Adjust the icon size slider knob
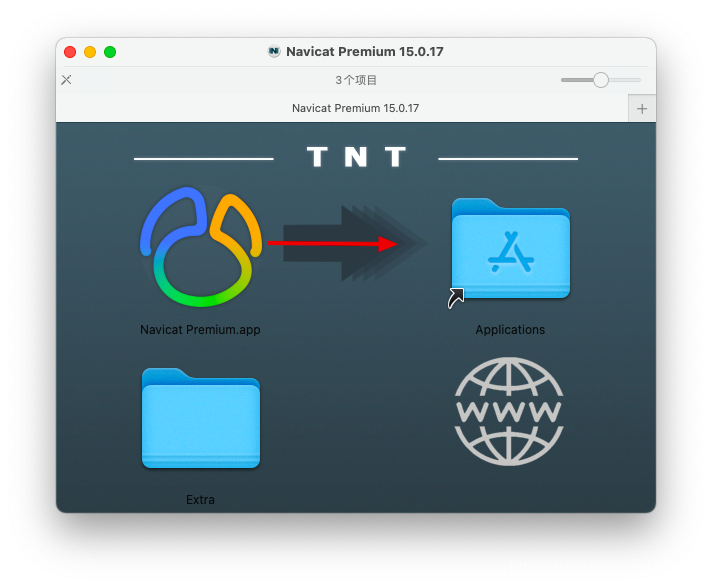 [x=601, y=80]
